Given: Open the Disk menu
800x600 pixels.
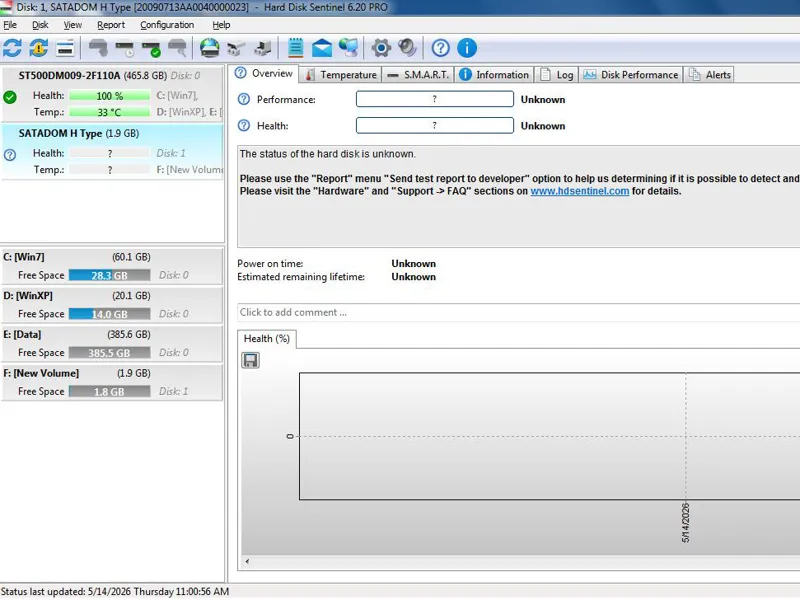Looking at the screenshot, I should pyautogui.click(x=40, y=25).
